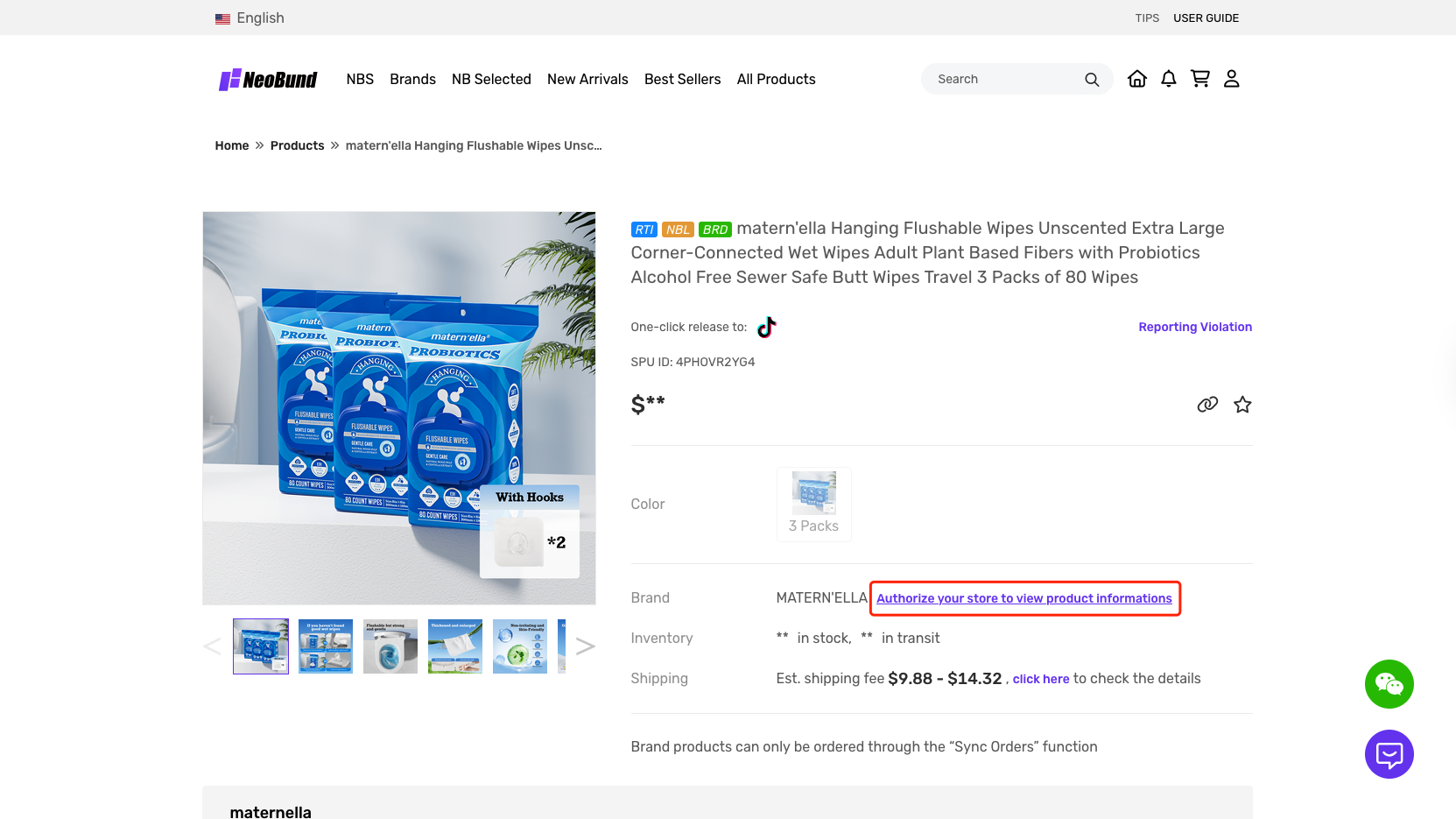Copy product link chain icon
This screenshot has height=819, width=1456.
coord(1207,405)
